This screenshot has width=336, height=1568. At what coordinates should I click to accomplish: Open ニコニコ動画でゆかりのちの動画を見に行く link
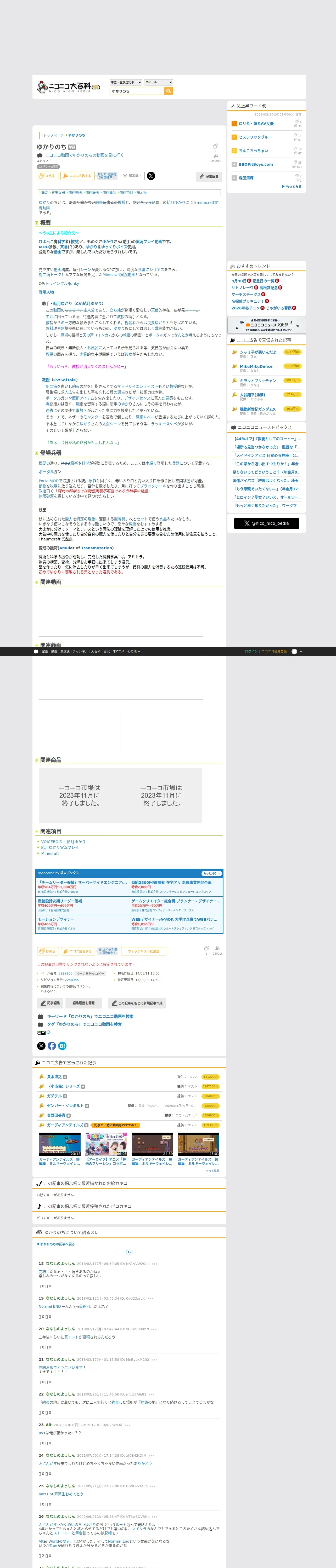pos(84,155)
